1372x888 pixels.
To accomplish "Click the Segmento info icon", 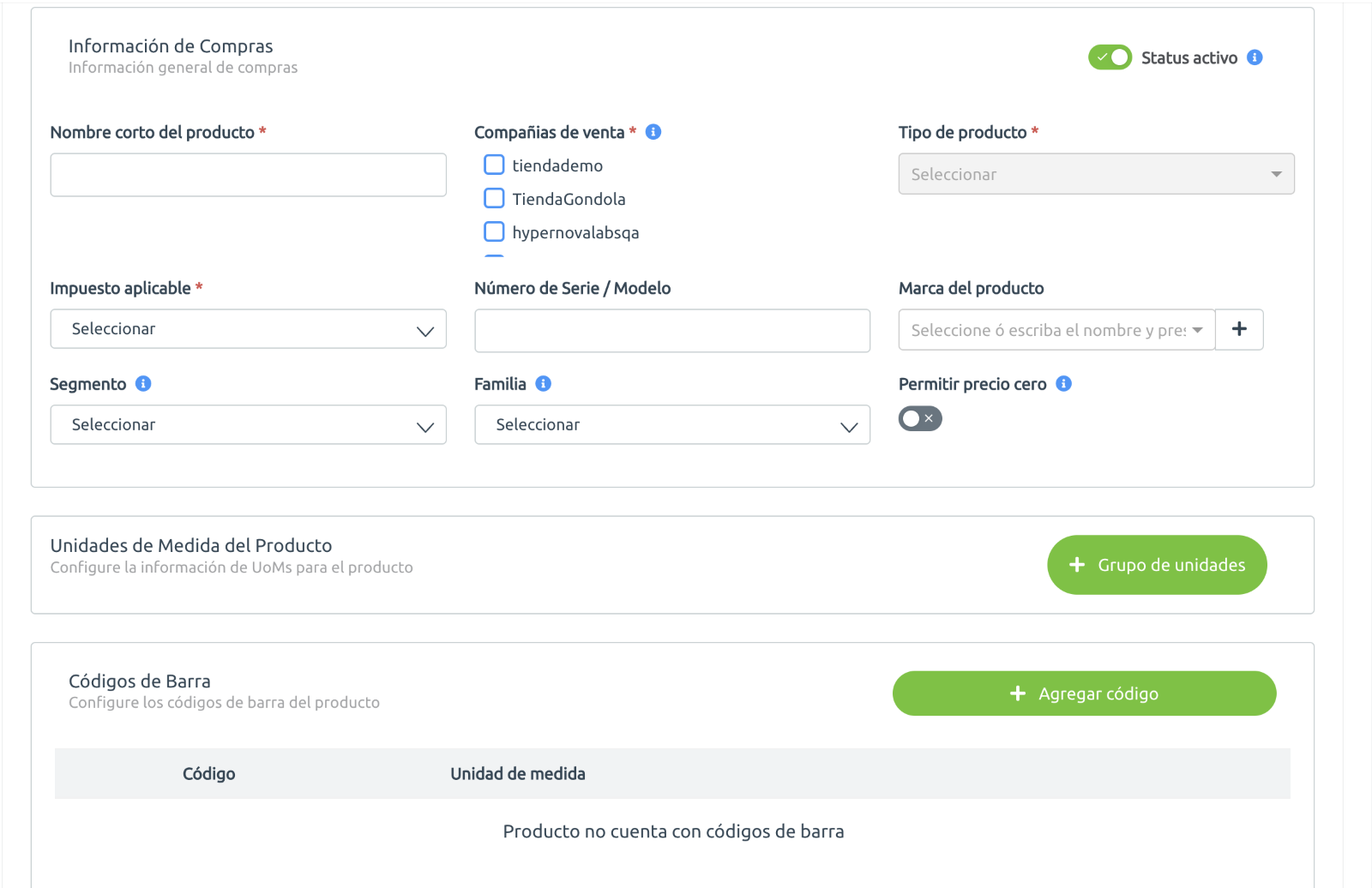I will (143, 384).
